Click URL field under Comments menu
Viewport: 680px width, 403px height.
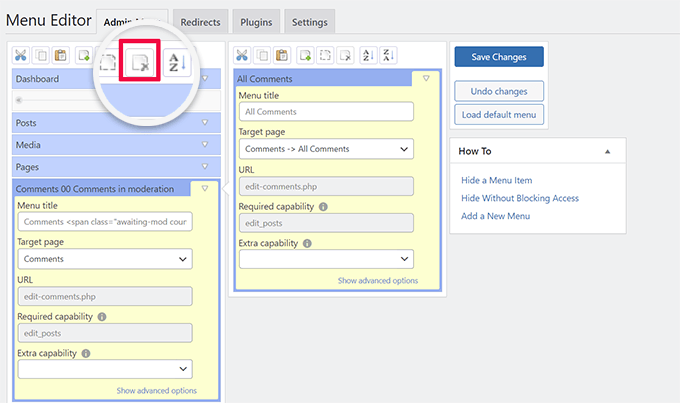tap(105, 297)
